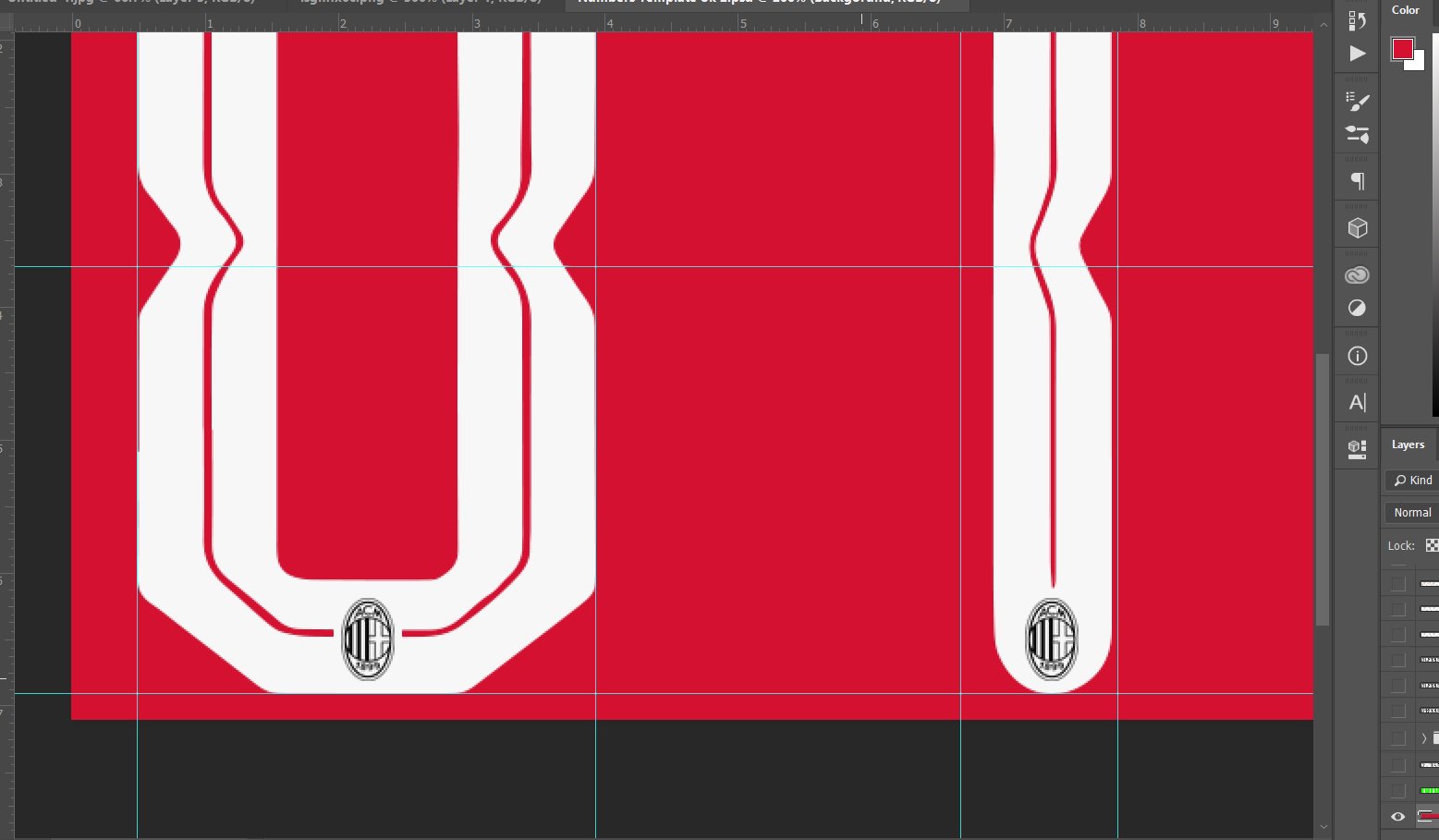Click the scroll-down arrow of canvas scrollbar

tap(1323, 827)
